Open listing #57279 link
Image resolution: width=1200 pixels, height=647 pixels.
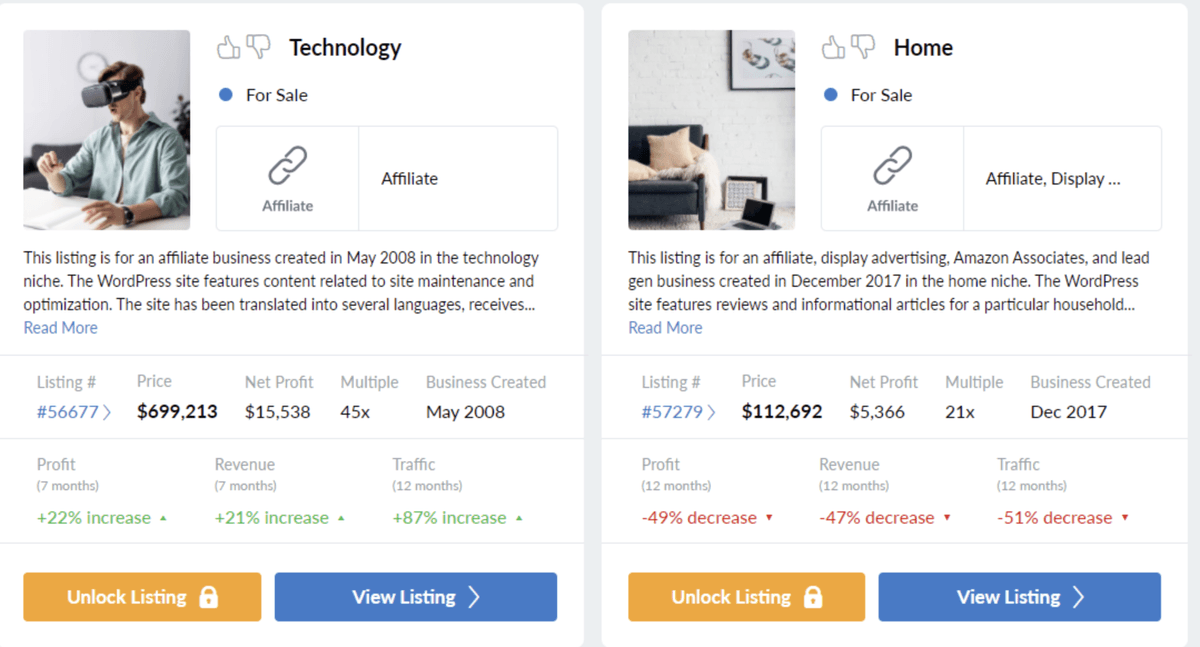678,412
